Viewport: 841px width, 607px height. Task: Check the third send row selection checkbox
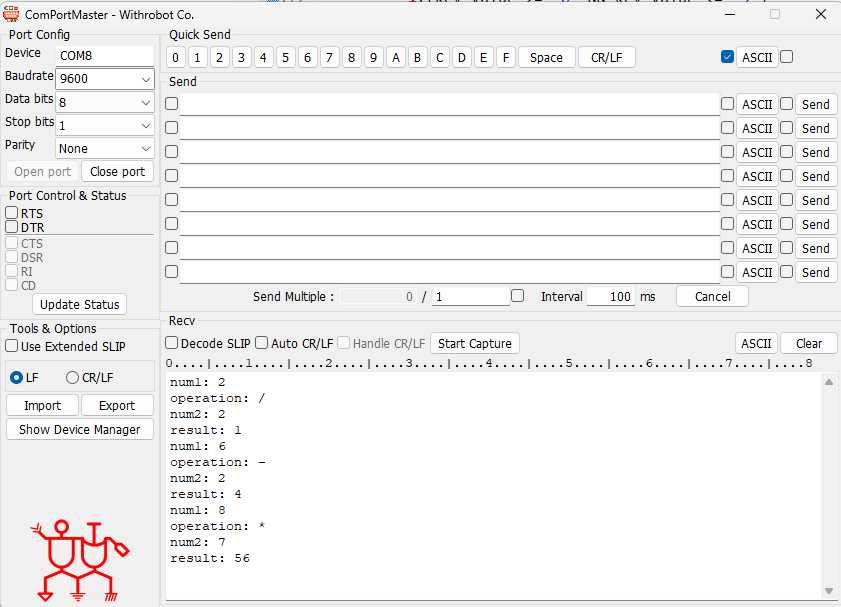point(171,152)
